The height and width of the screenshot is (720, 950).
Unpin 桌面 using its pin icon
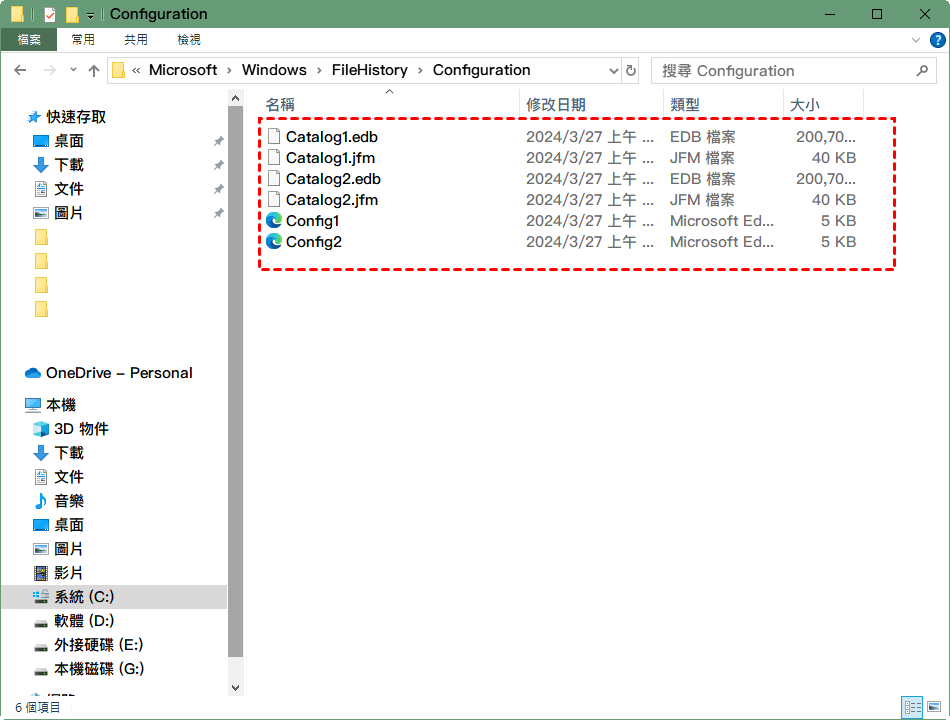click(x=218, y=141)
